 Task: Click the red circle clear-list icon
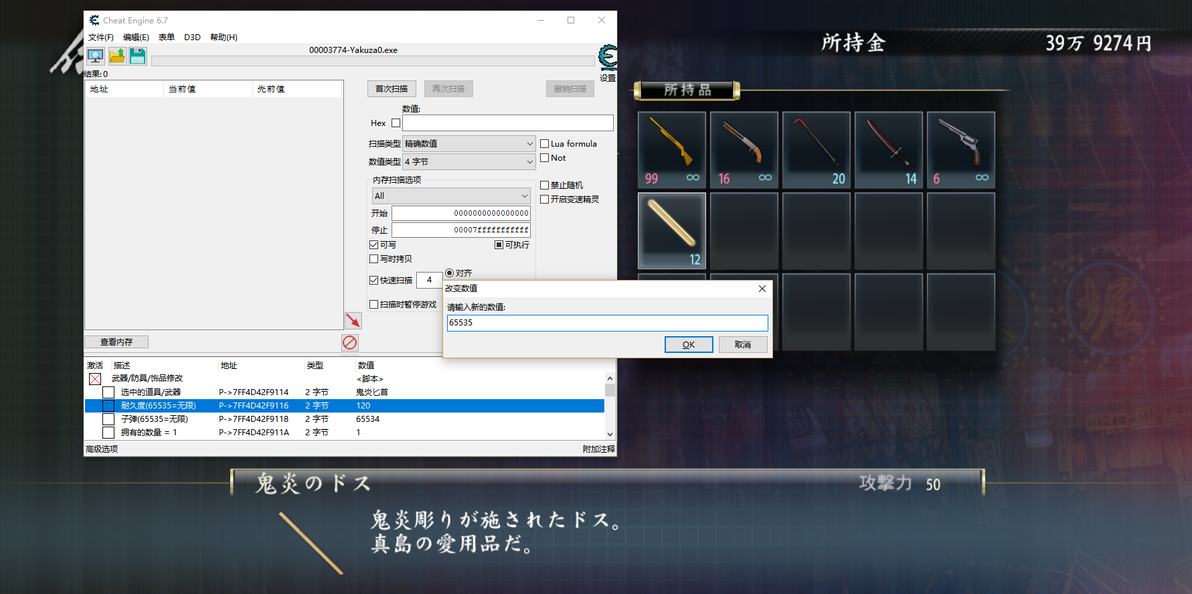click(350, 342)
